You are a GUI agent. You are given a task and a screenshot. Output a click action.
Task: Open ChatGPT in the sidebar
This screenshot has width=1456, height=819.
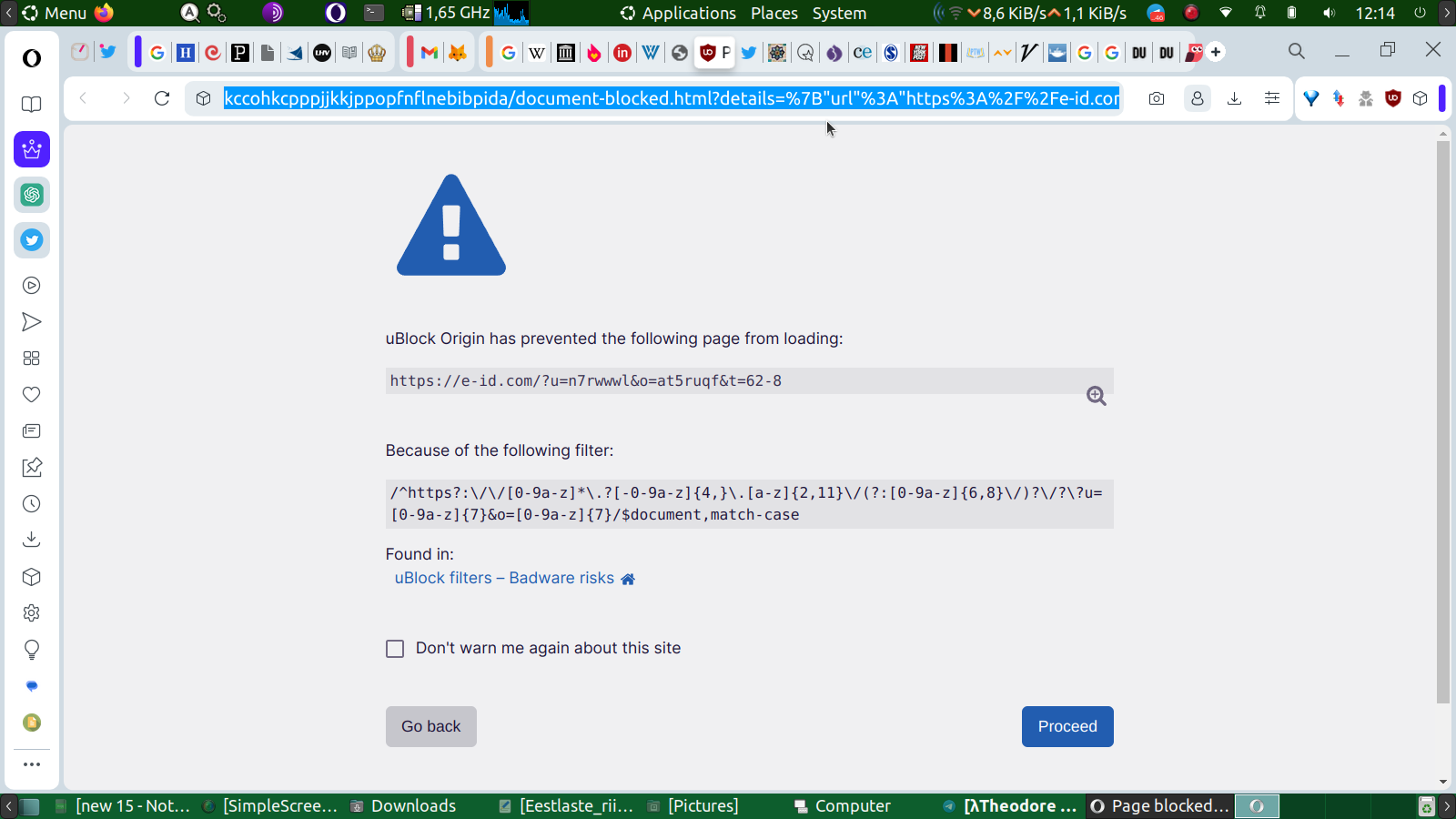click(32, 195)
